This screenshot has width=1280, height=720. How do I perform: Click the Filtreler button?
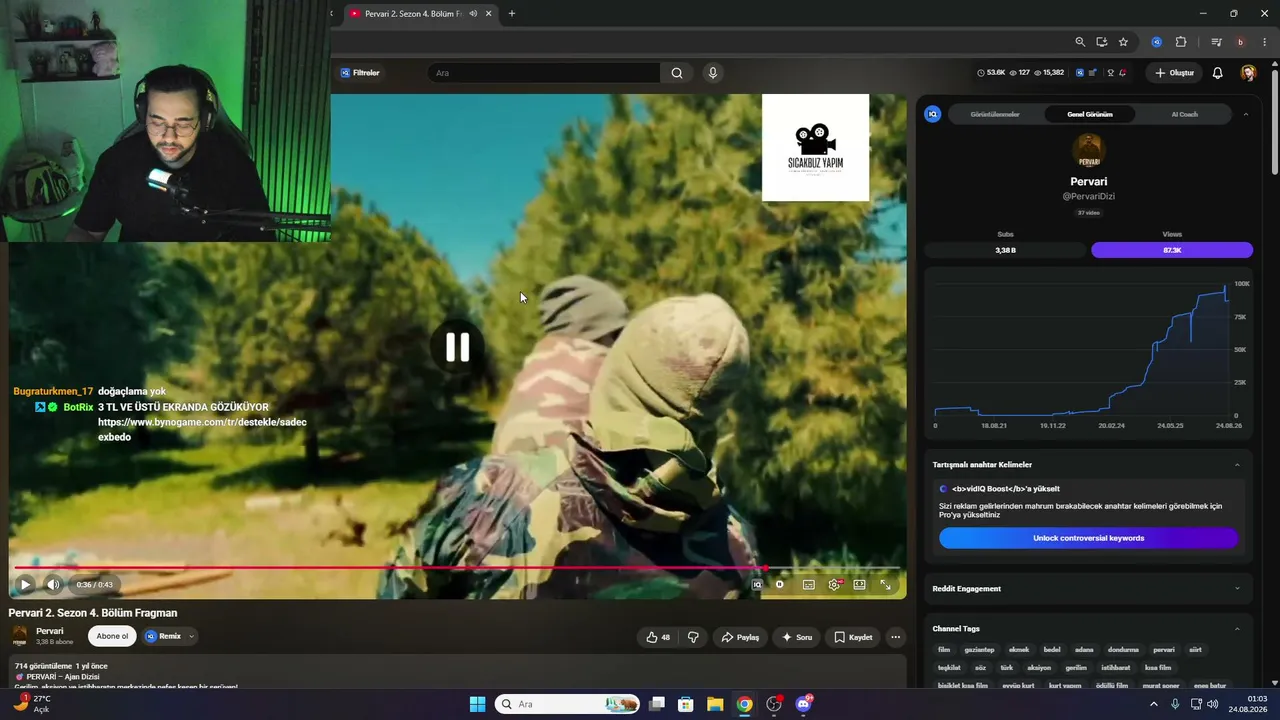click(x=360, y=73)
